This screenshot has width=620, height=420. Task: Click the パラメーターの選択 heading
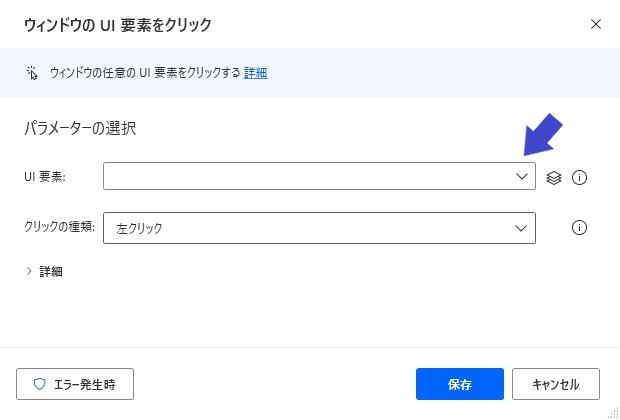(80, 129)
